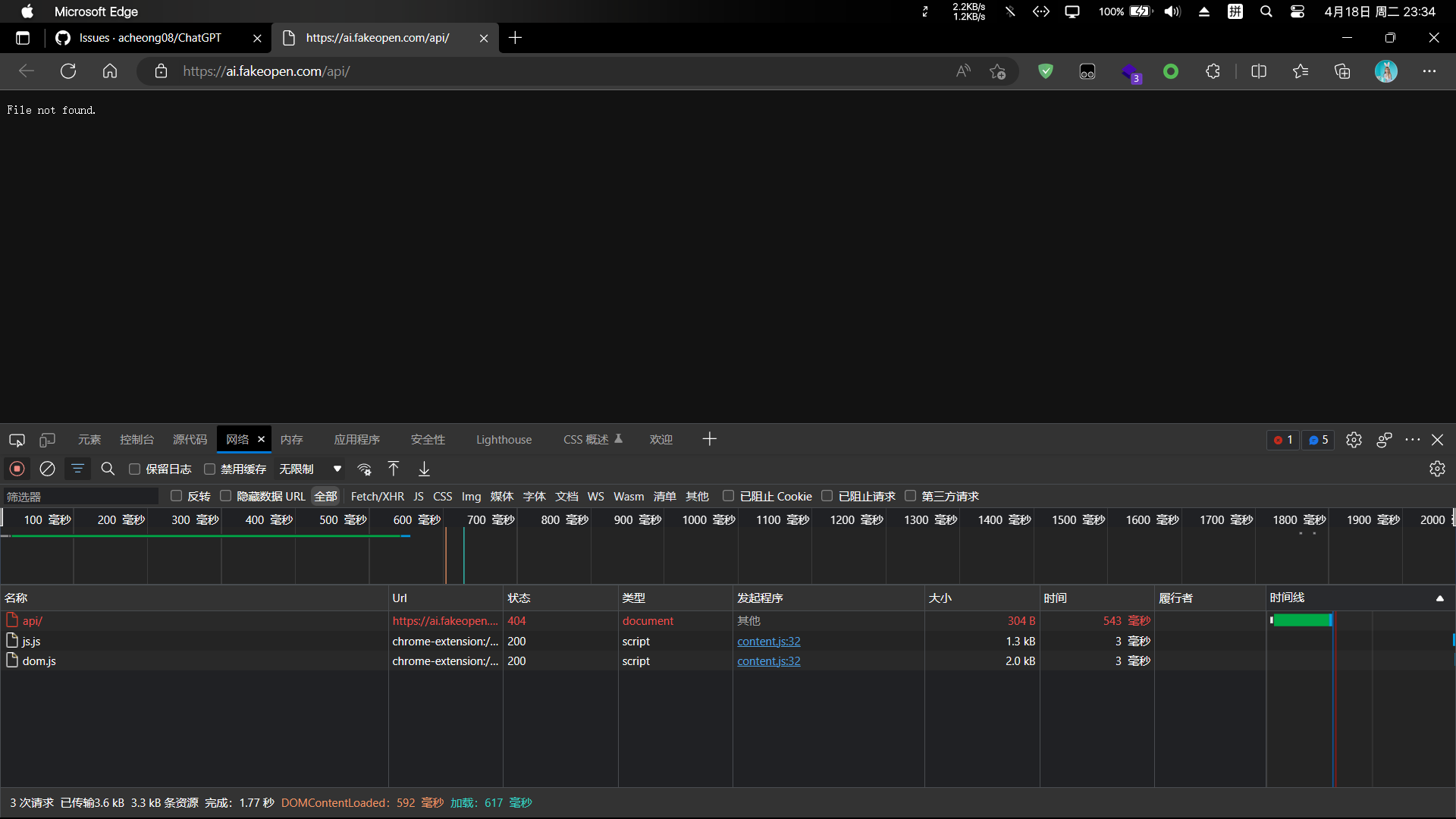Toggle device emulation icon
This screenshot has width=1456, height=819.
click(x=47, y=440)
